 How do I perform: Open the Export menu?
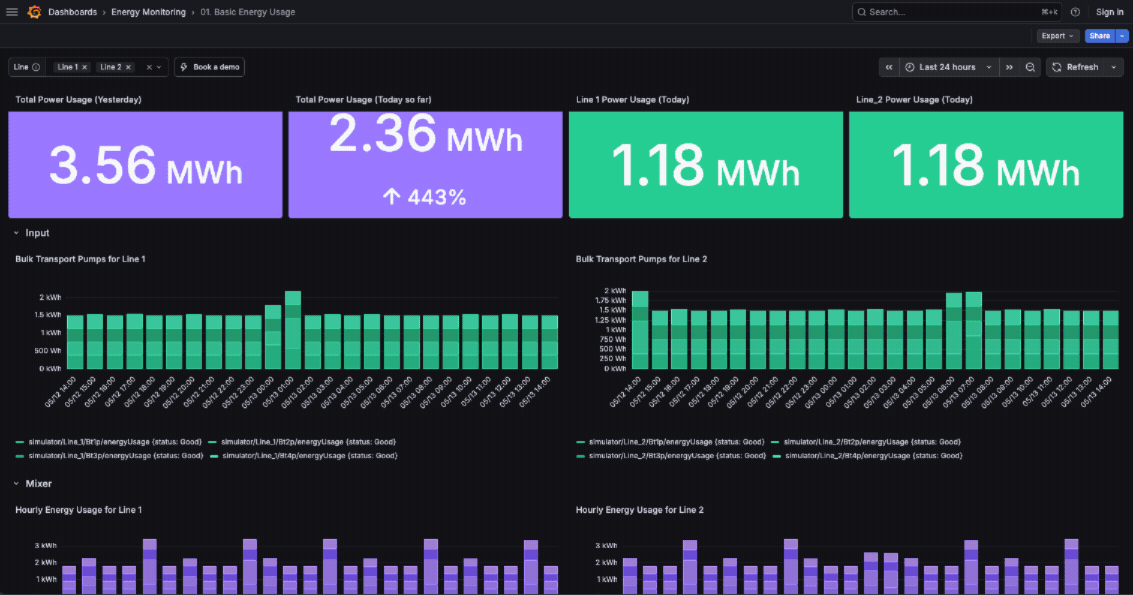(1057, 35)
